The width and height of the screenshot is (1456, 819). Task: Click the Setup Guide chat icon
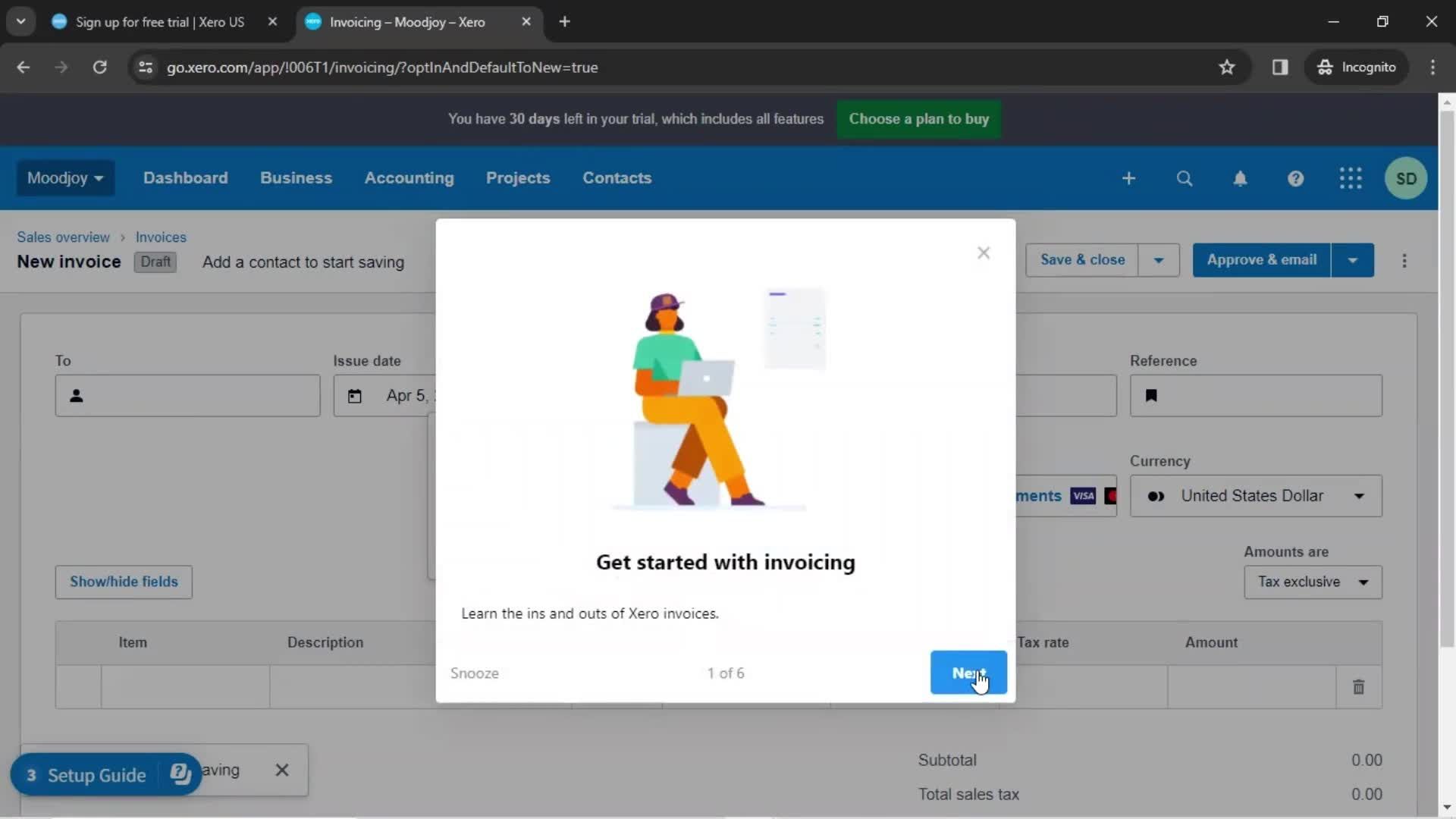180,774
